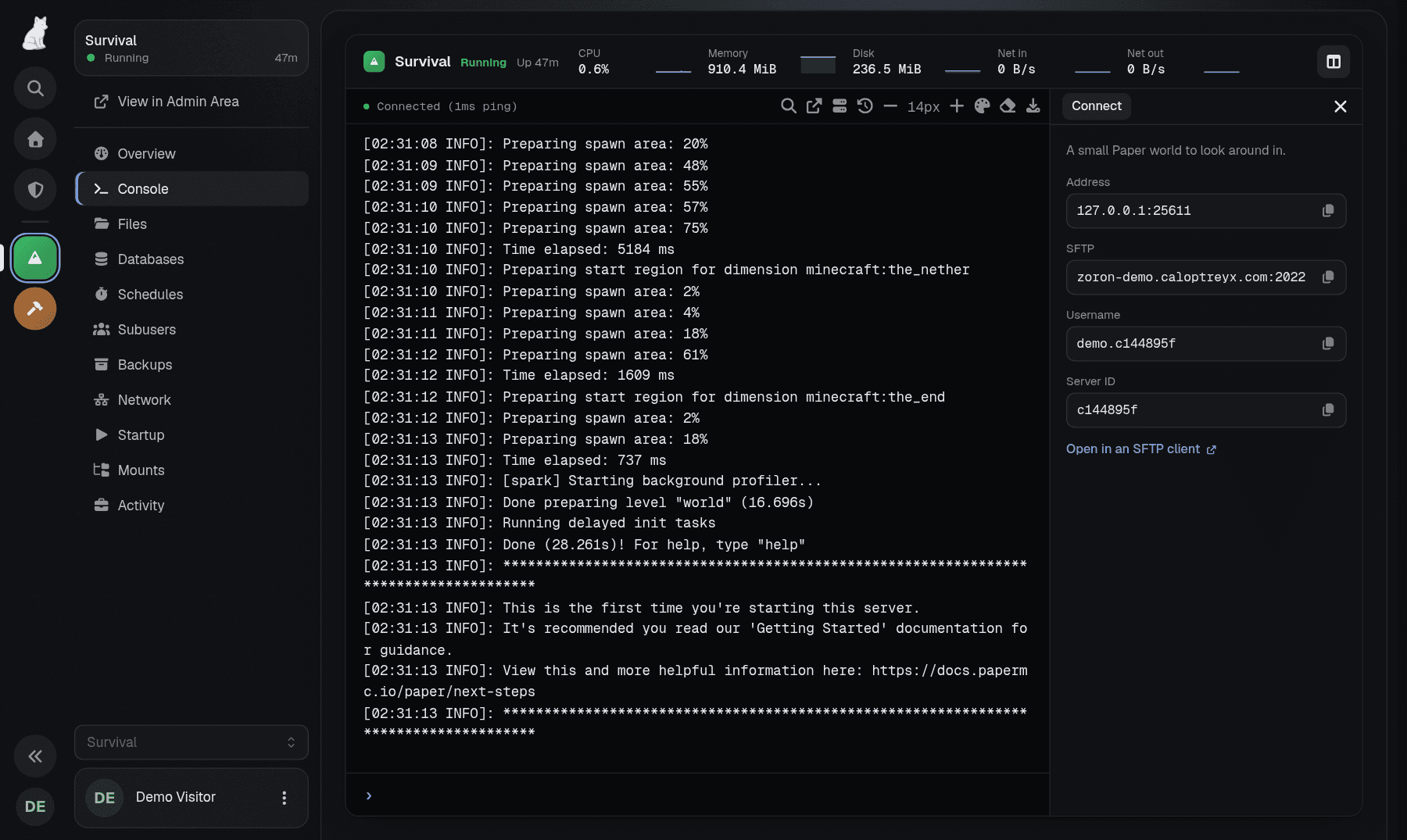Increase console font size with plus
The width and height of the screenshot is (1407, 840).
click(x=957, y=106)
